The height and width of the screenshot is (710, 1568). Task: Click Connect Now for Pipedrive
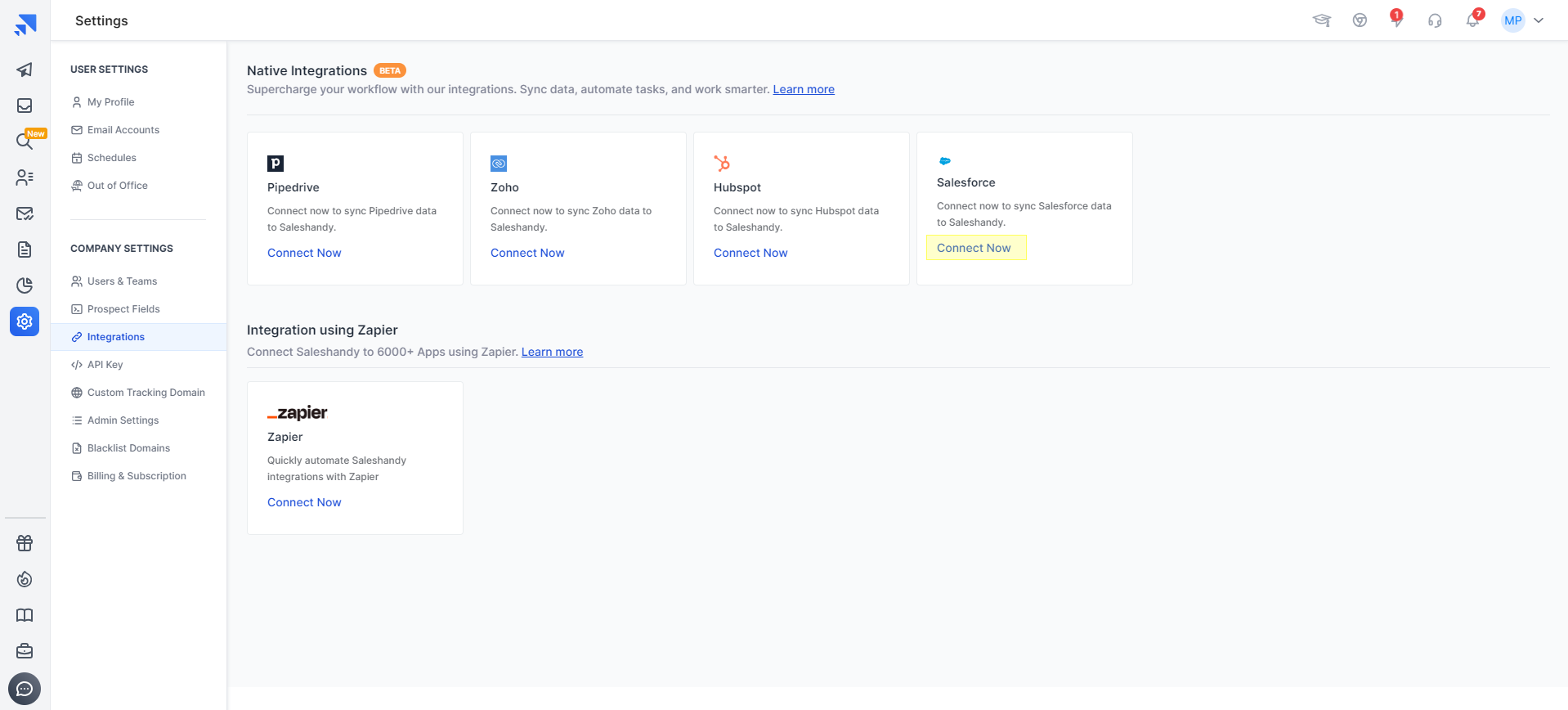304,253
